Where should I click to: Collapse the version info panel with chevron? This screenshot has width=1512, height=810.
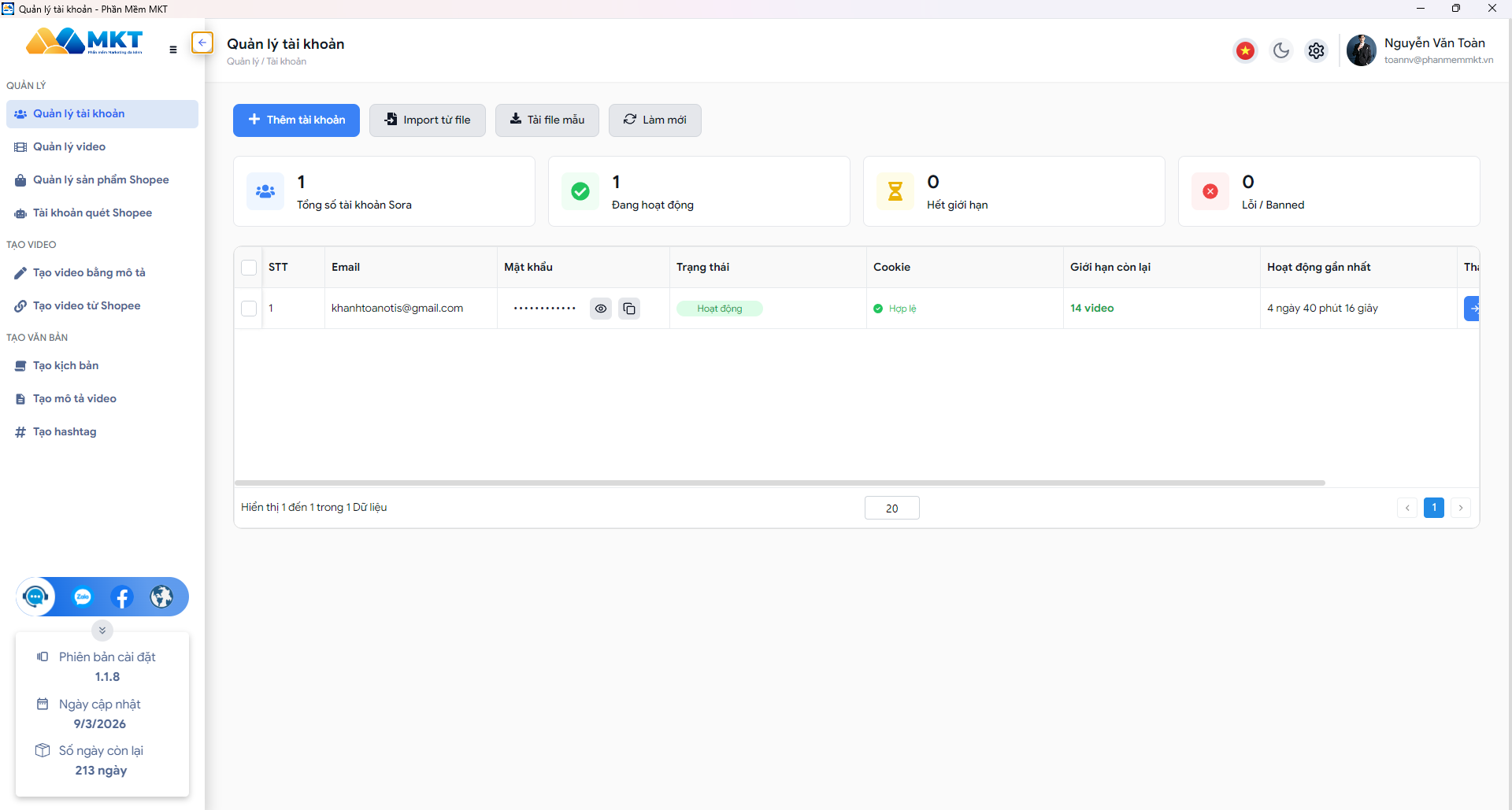click(x=102, y=631)
